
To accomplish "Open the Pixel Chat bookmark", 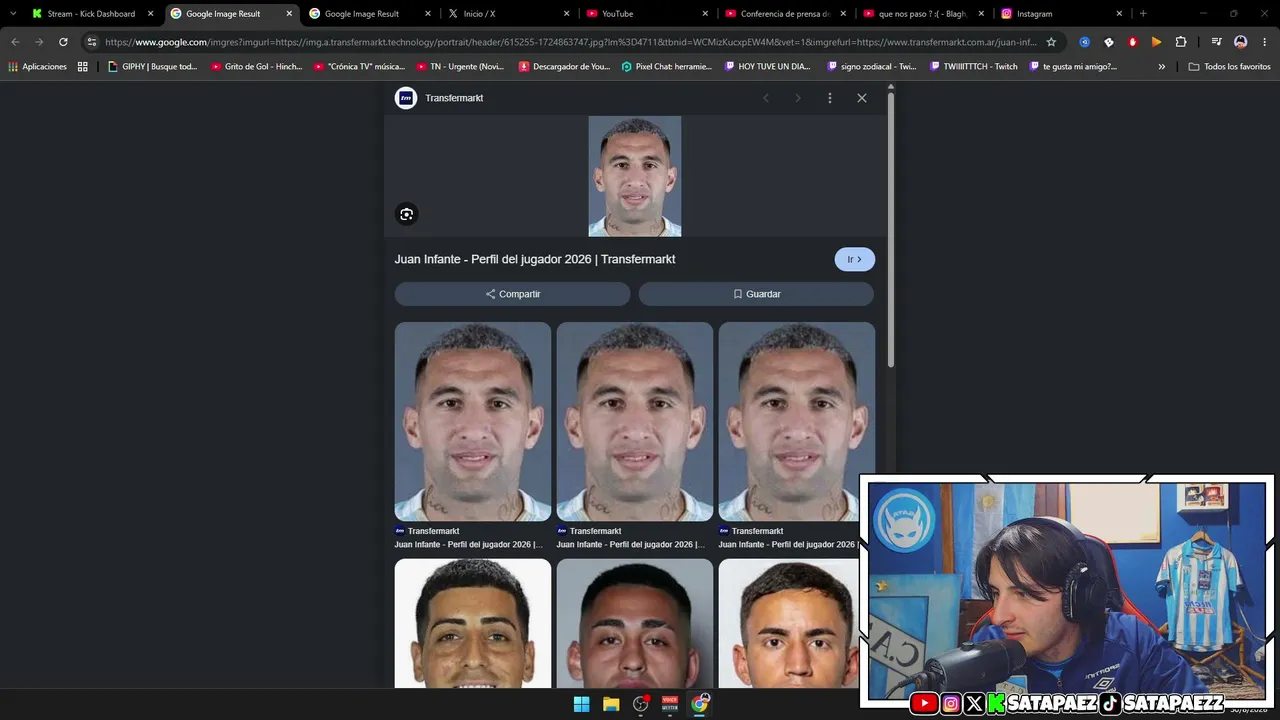I will tap(667, 67).
